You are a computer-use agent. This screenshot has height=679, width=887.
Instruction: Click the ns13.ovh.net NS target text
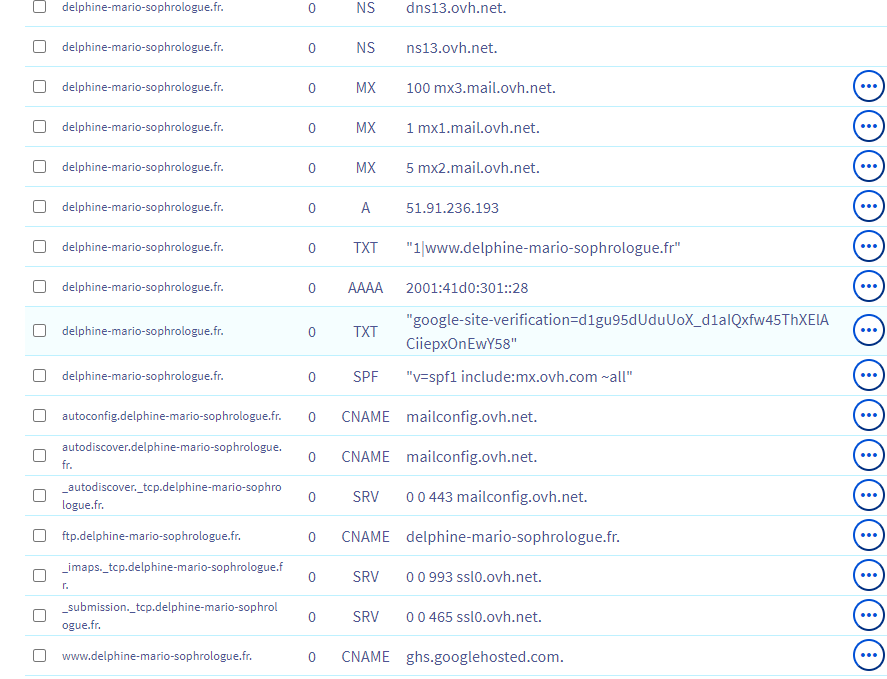[451, 47]
